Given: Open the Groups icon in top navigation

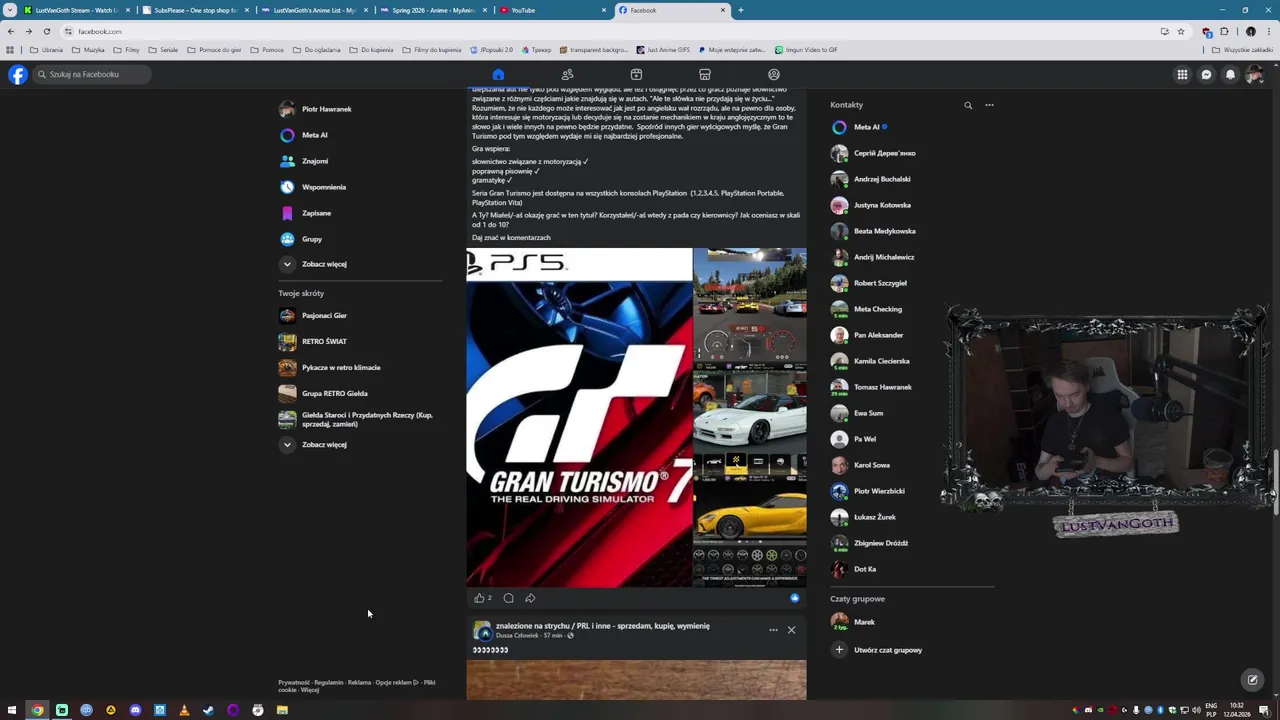Looking at the screenshot, I should 774,74.
